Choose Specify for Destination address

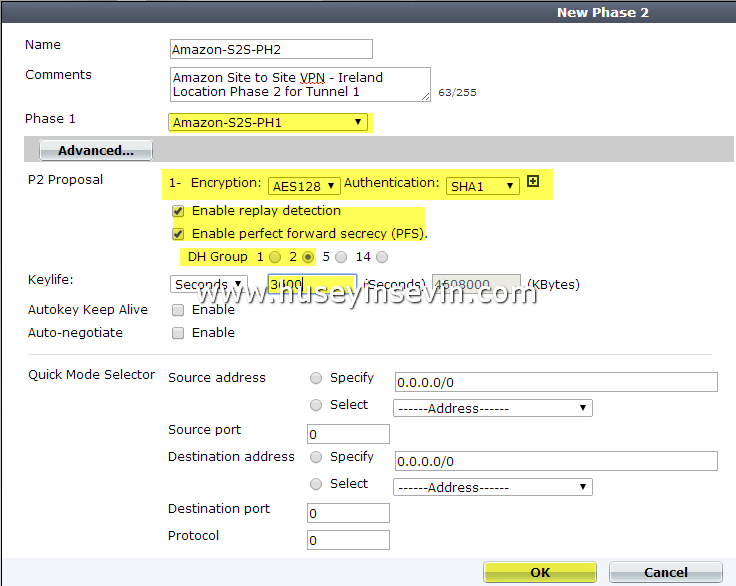pyautogui.click(x=316, y=457)
